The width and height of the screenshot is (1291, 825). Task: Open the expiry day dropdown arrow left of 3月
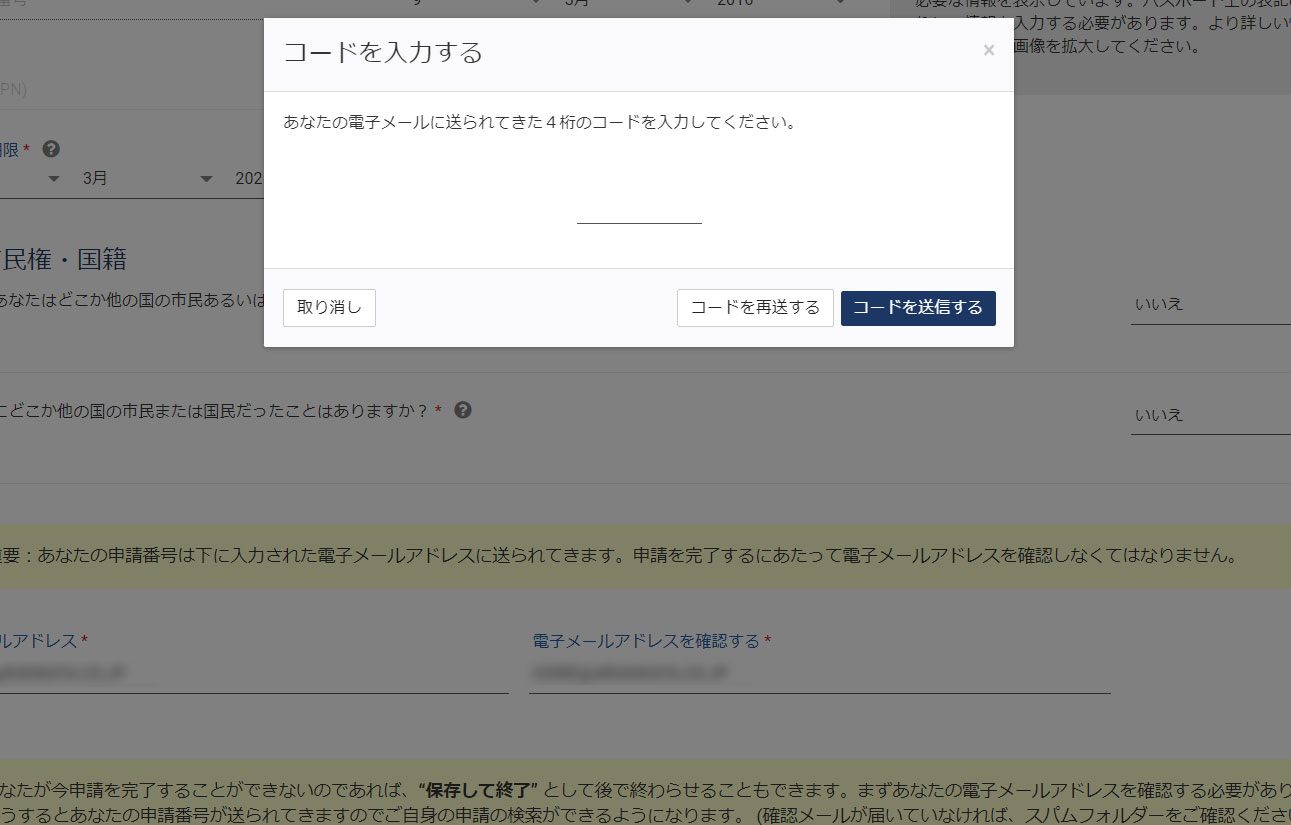[x=54, y=179]
